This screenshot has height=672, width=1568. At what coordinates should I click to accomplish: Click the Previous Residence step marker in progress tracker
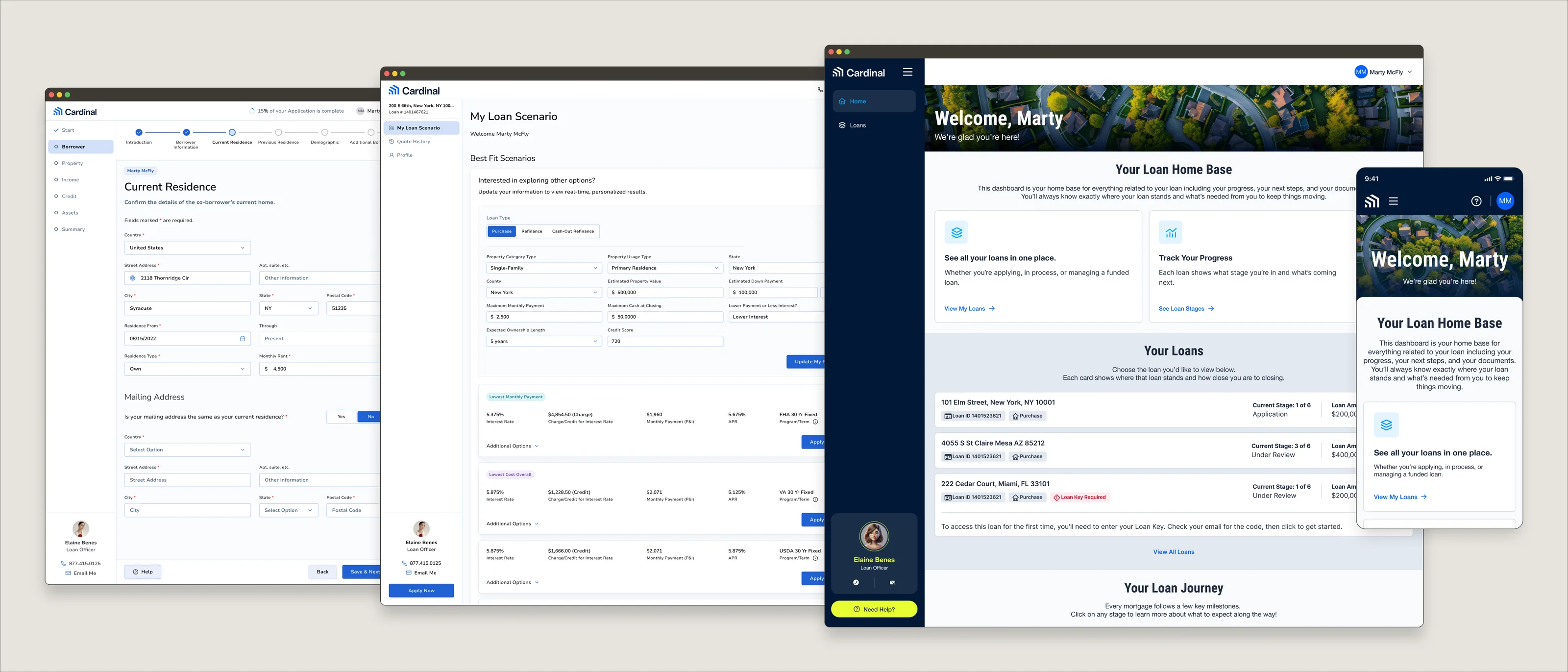(x=278, y=132)
